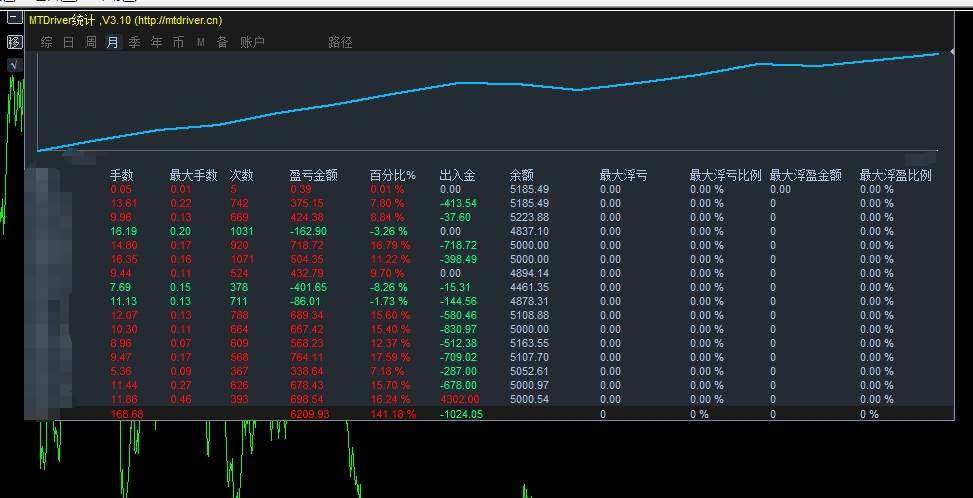Click the lots cell 7.69
Viewport: 973px width, 498px height.
click(x=120, y=287)
